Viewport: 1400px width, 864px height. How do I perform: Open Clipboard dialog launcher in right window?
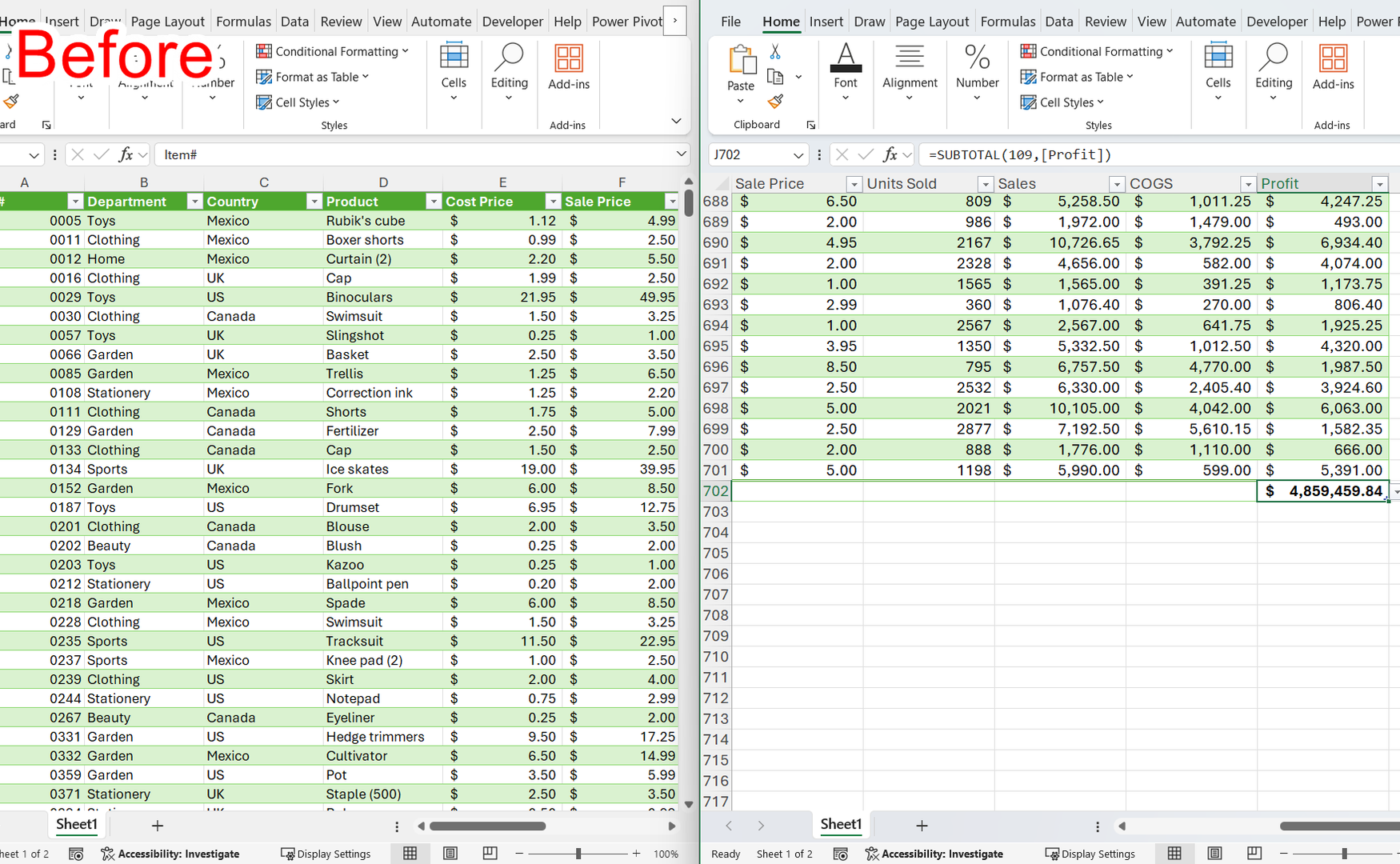(x=810, y=125)
